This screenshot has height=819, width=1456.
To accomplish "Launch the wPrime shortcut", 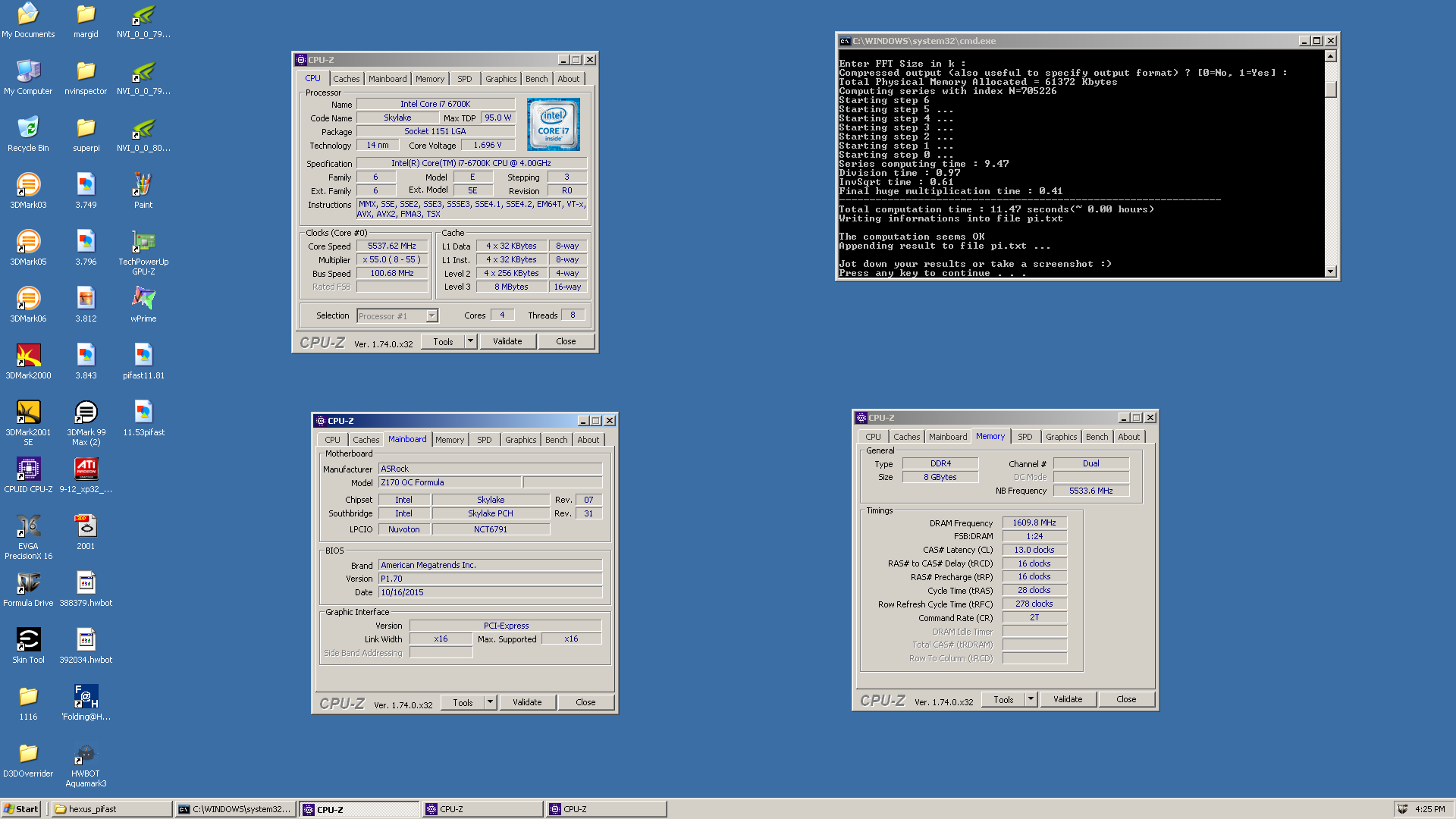I will (x=143, y=305).
